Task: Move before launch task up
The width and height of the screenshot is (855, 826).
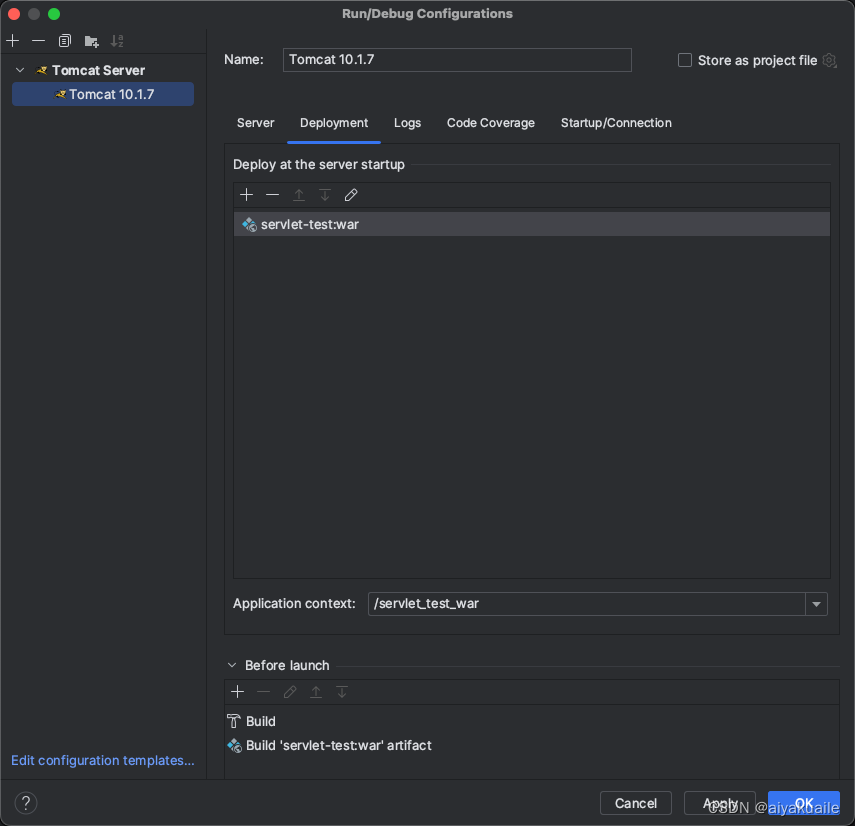Action: tap(316, 692)
